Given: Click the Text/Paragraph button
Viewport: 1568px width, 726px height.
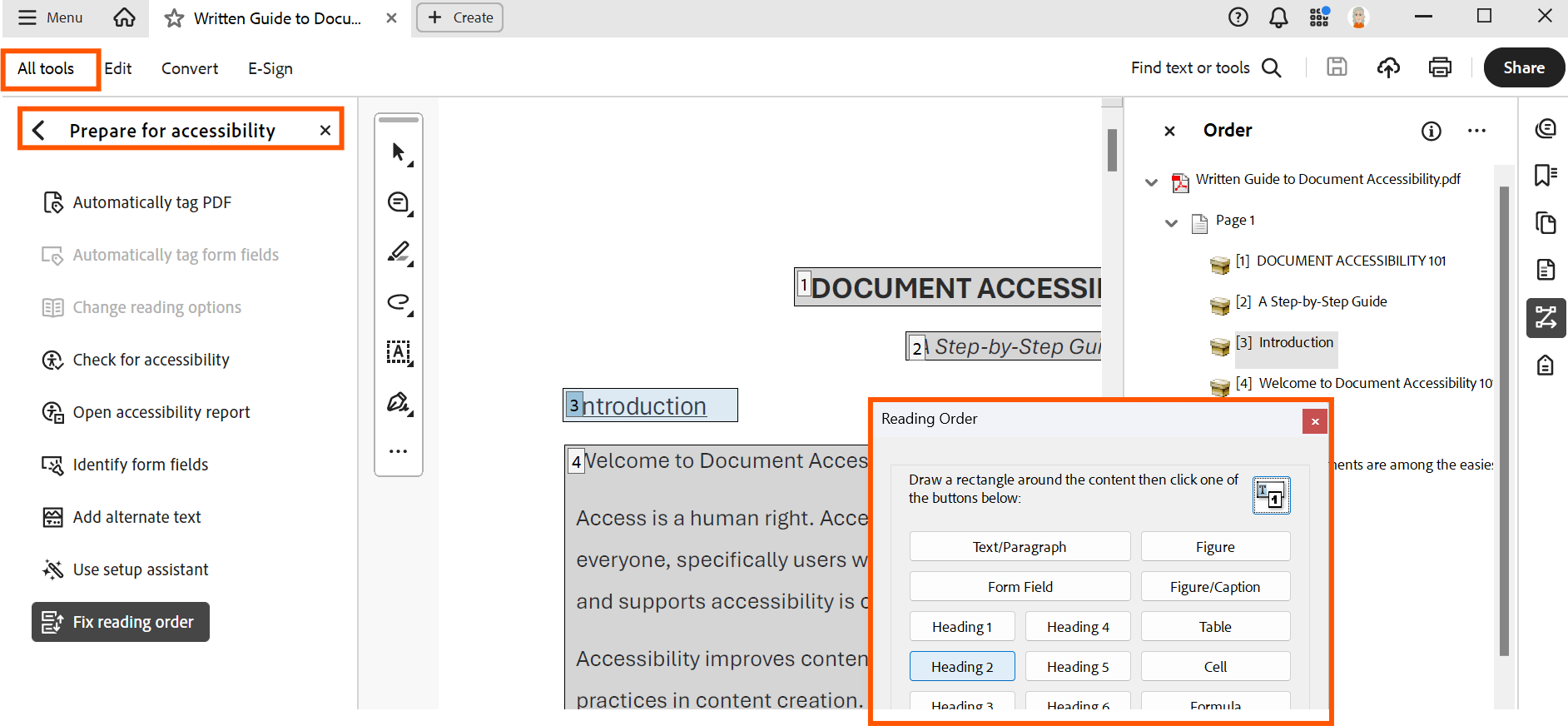Looking at the screenshot, I should point(1019,547).
